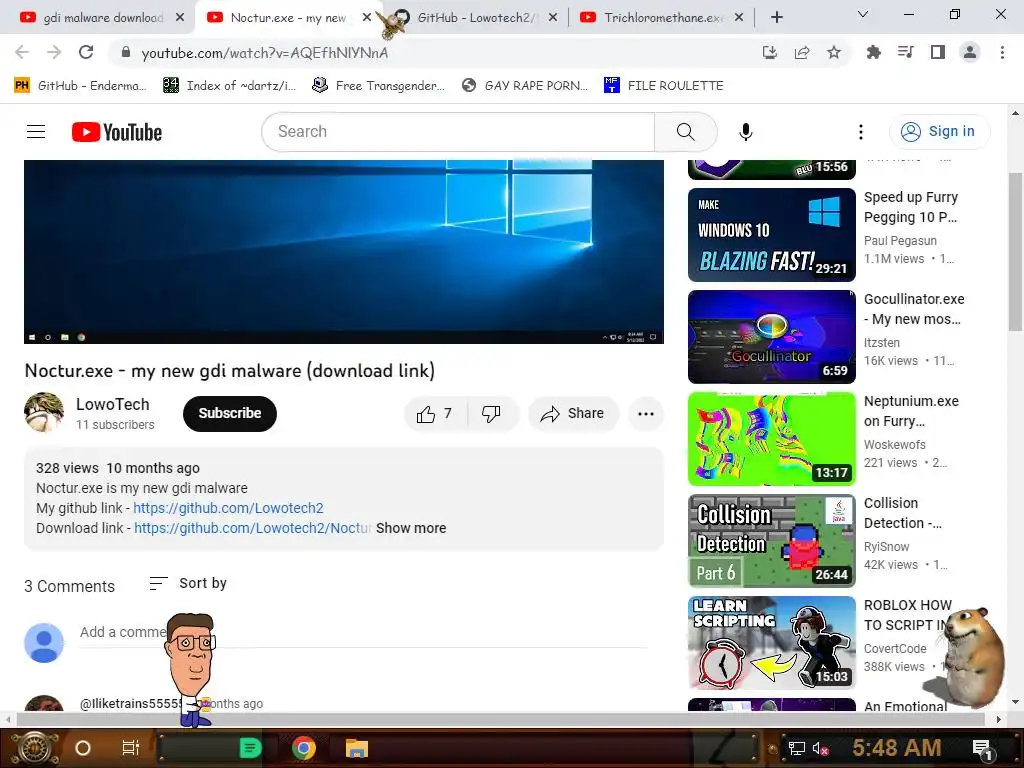Subscribe to LowoTech channel

(230, 413)
